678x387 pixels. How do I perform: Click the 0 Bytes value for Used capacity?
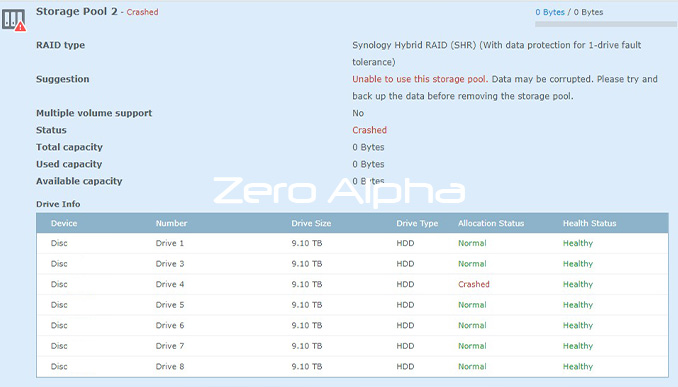click(368, 164)
